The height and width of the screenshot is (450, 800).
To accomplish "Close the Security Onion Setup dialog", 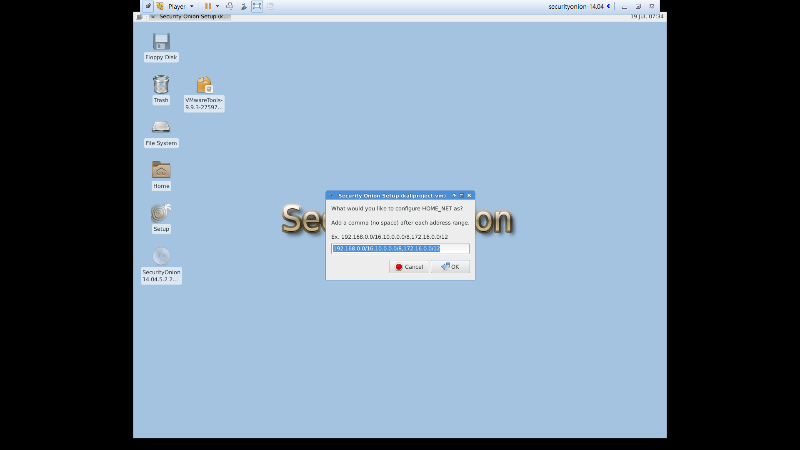I will [x=469, y=195].
